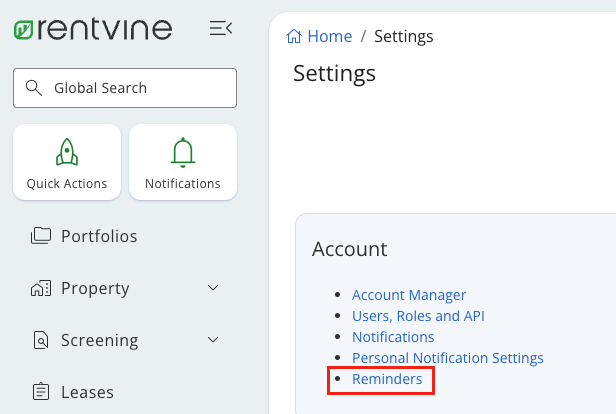Click the Home breadcrumb house icon

tap(294, 37)
